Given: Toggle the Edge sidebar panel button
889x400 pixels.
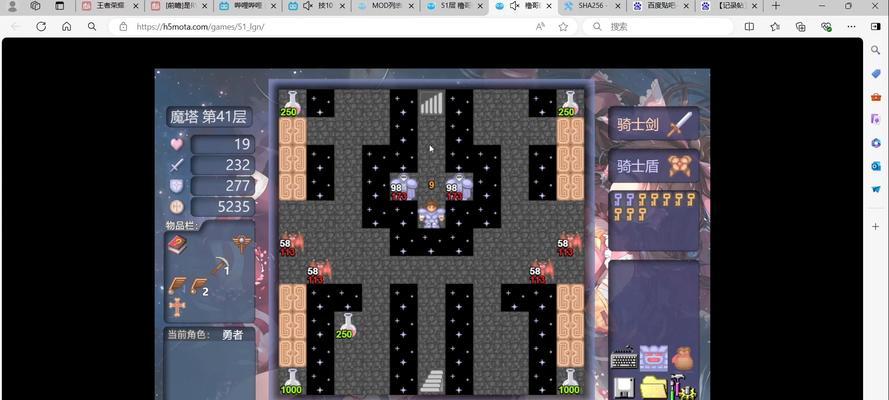Looking at the screenshot, I should tap(875, 27).
